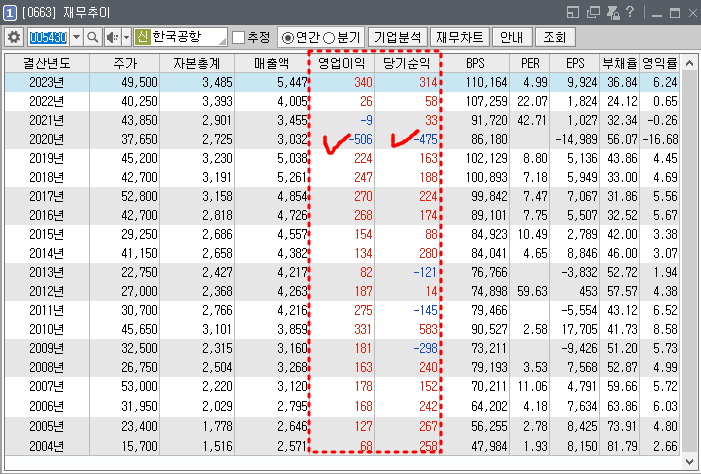This screenshot has height=474, width=701.
Task: Click the pin icon in title bar
Action: (x=613, y=13)
